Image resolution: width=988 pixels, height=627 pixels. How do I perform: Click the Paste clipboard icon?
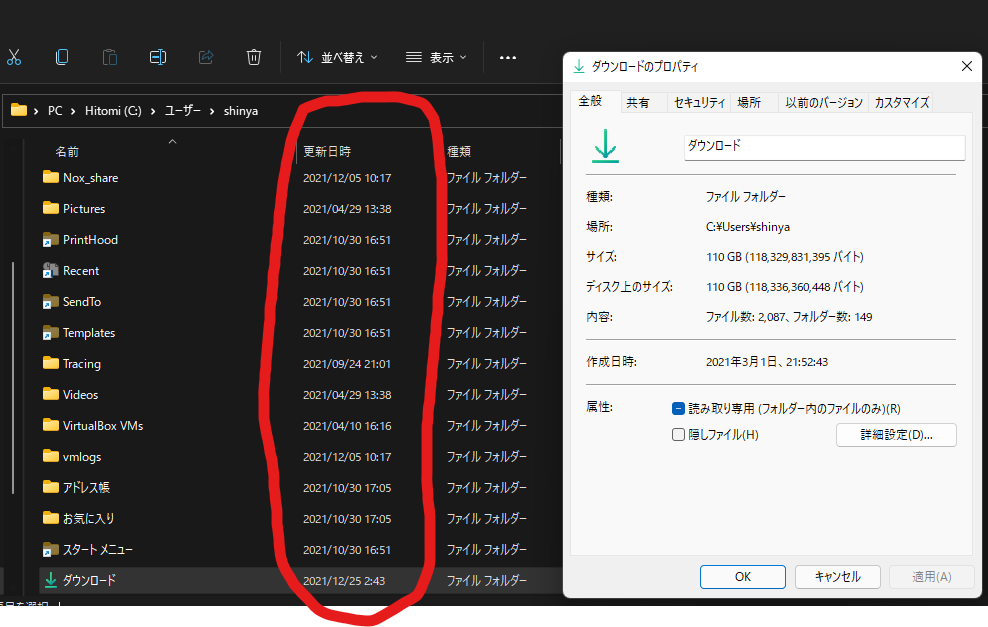(x=110, y=57)
